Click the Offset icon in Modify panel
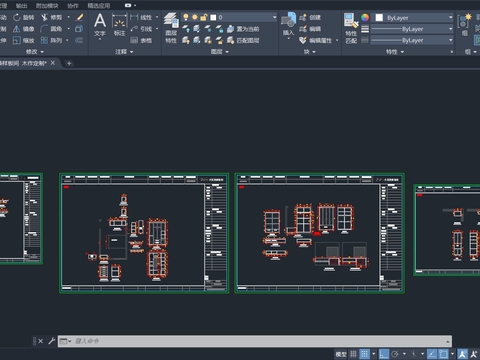 (79, 40)
